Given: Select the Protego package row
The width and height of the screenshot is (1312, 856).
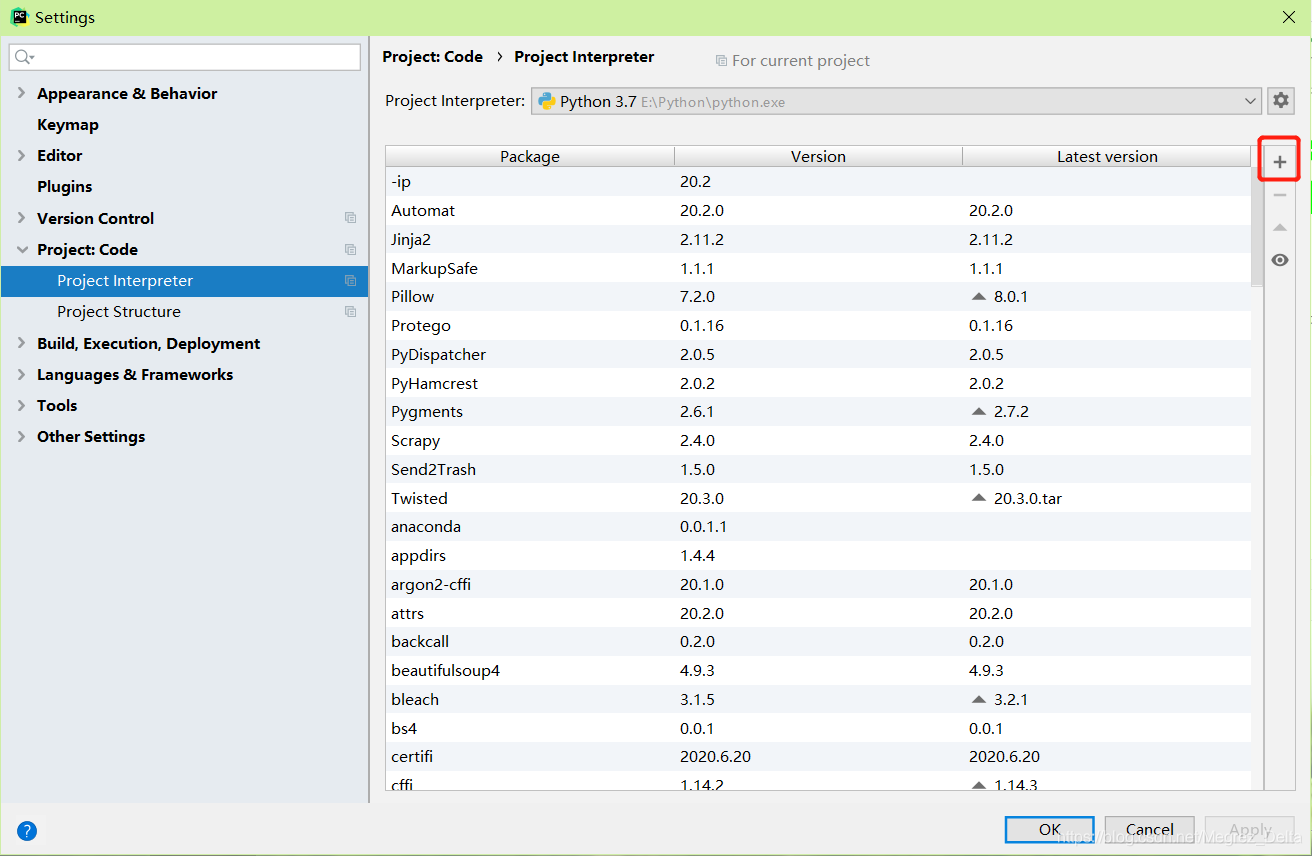Looking at the screenshot, I should tap(818, 326).
